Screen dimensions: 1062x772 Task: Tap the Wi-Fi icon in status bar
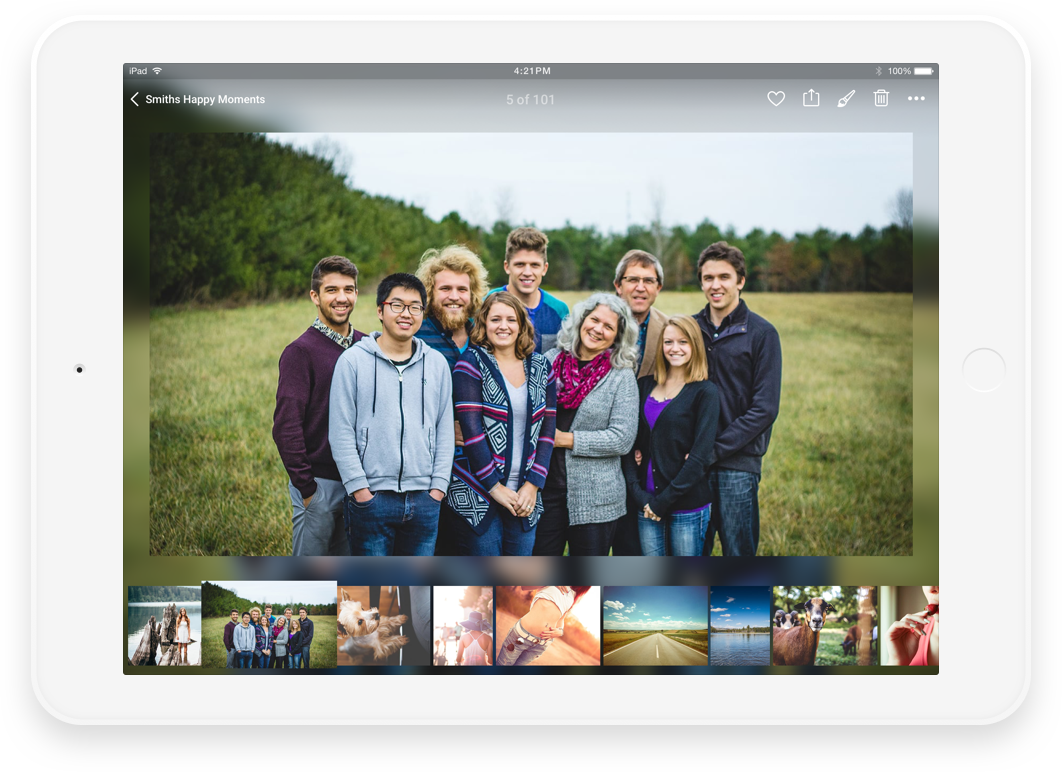pyautogui.click(x=157, y=71)
